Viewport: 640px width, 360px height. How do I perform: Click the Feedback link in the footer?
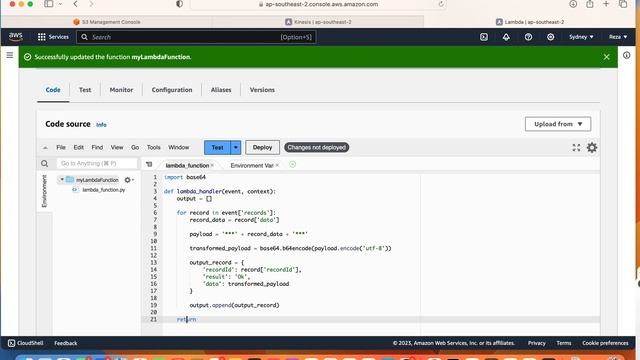[x=66, y=343]
